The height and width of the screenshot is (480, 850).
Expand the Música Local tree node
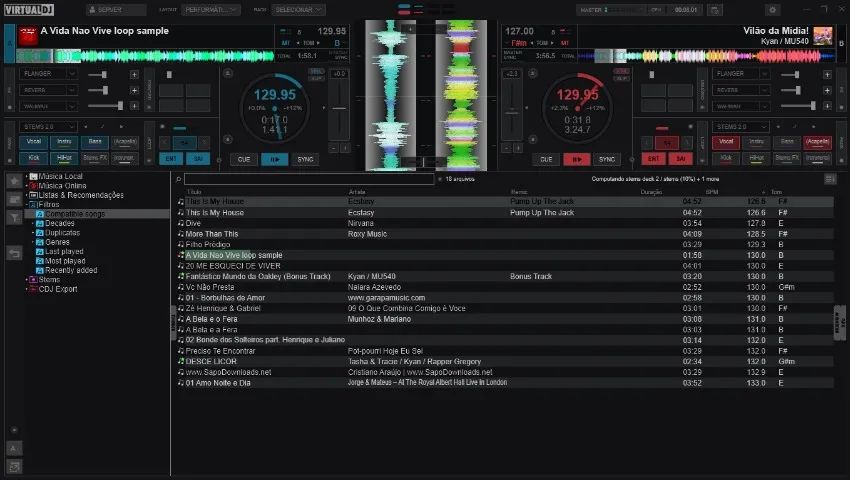[27, 176]
